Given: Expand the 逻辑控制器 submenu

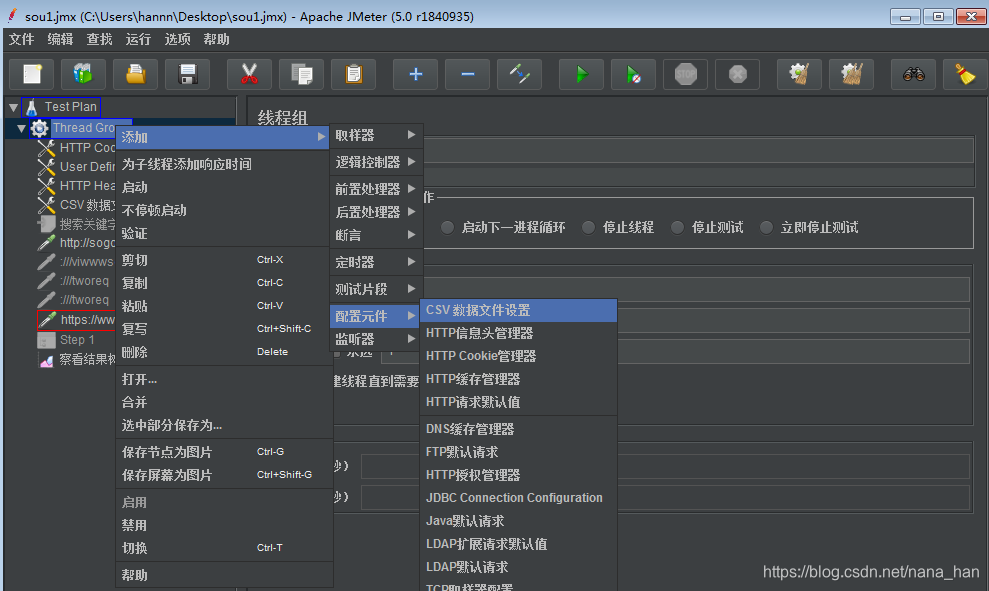Looking at the screenshot, I should pos(376,162).
